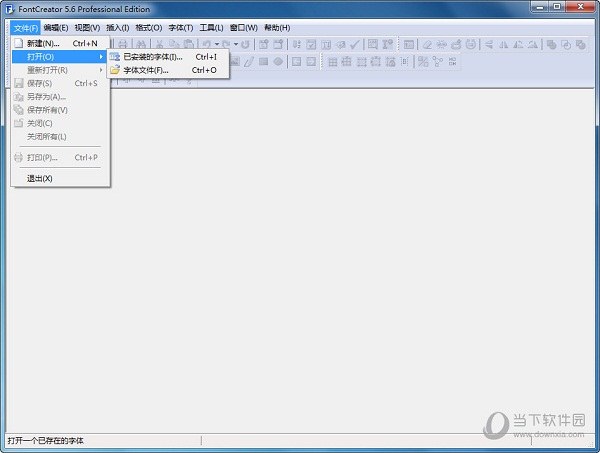Open the 字体(T) menu
Image resolution: width=600 pixels, height=453 pixels.
181,28
